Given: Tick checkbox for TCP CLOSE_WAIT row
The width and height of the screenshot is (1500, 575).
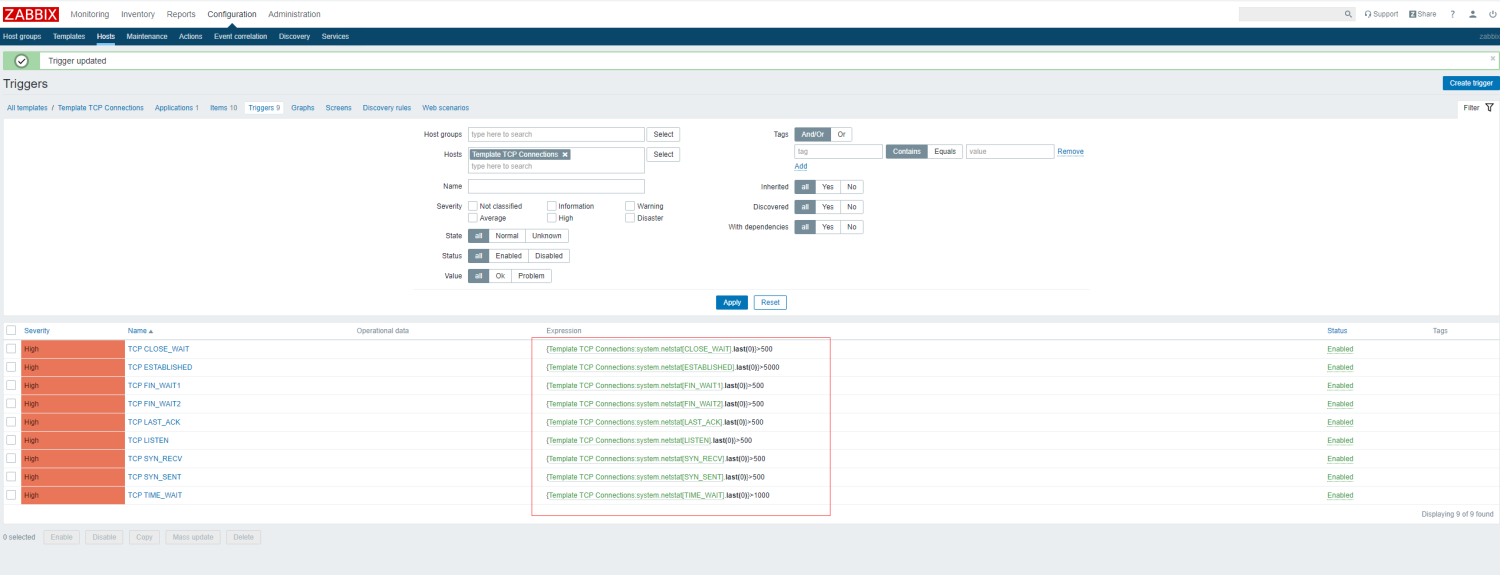Looking at the screenshot, I should [x=11, y=348].
